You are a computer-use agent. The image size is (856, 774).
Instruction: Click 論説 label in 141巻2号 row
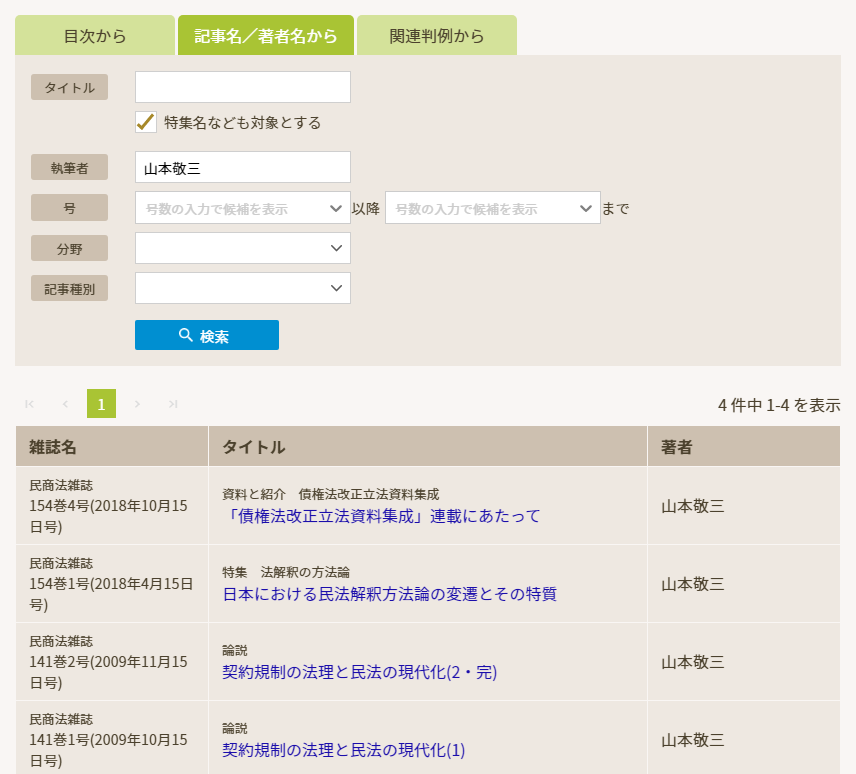coord(235,650)
